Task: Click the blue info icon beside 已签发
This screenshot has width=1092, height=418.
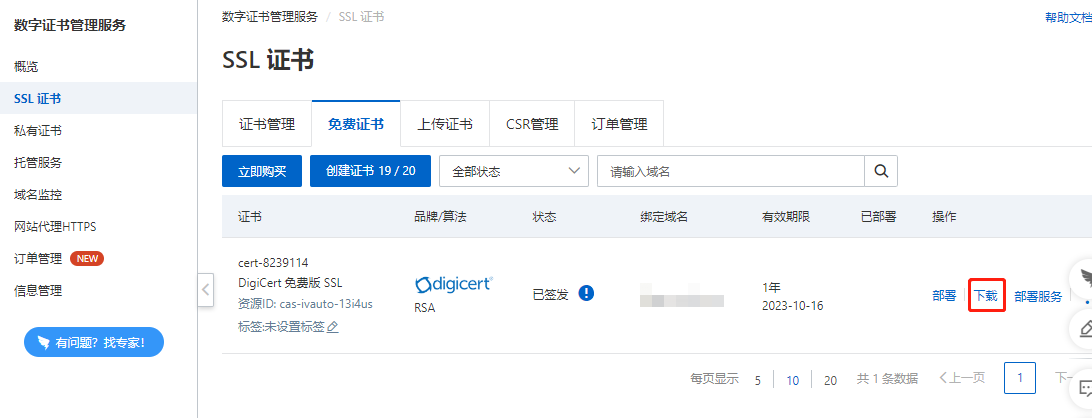Action: pyautogui.click(x=586, y=293)
